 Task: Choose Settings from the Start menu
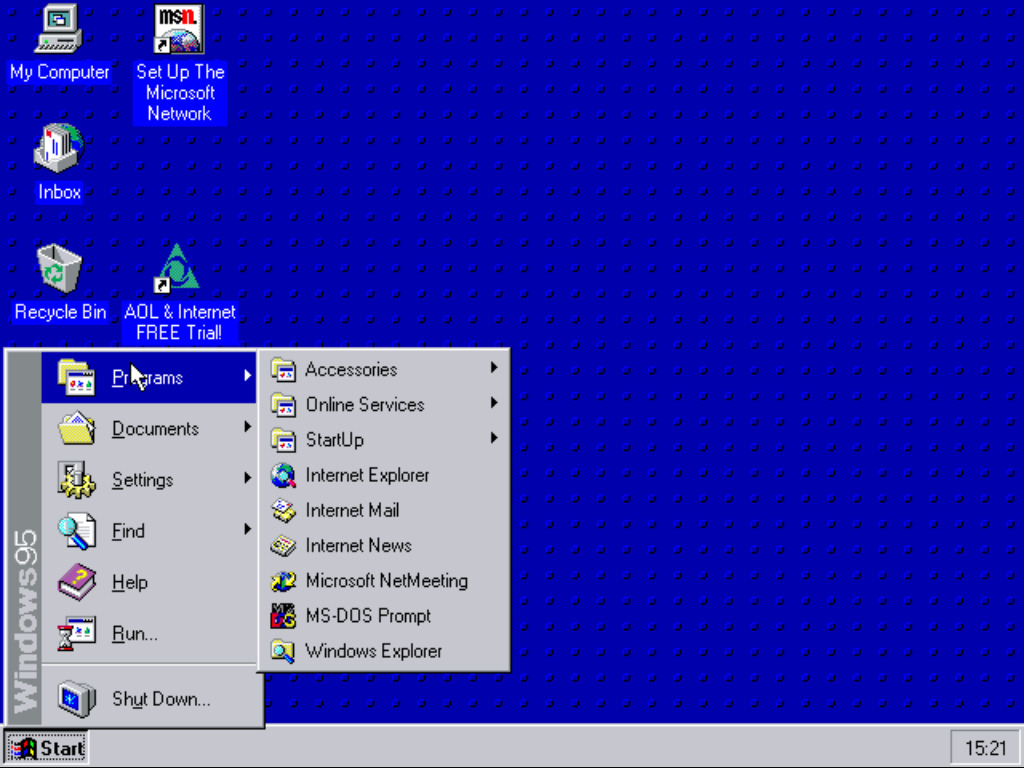click(149, 480)
